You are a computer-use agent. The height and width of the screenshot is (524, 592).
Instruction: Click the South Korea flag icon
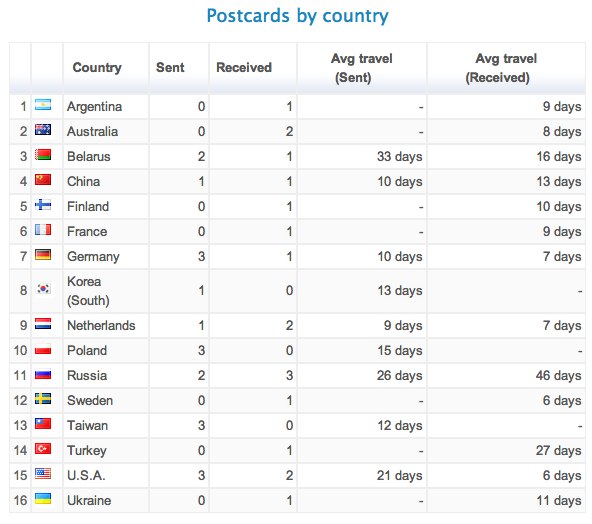coord(43,289)
